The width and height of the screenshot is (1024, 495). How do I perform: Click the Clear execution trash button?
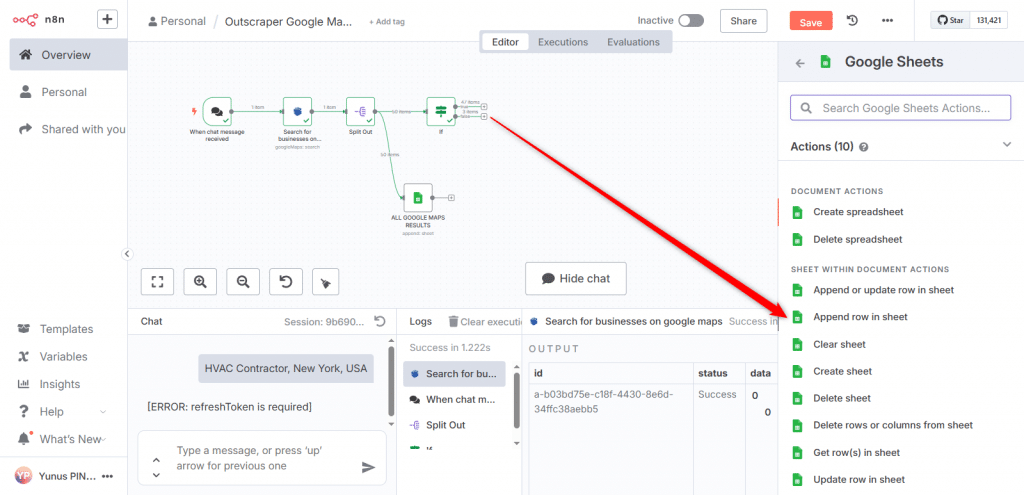click(485, 321)
